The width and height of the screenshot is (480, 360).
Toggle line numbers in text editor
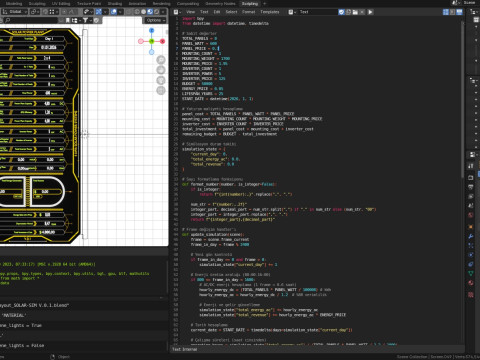[446, 12]
